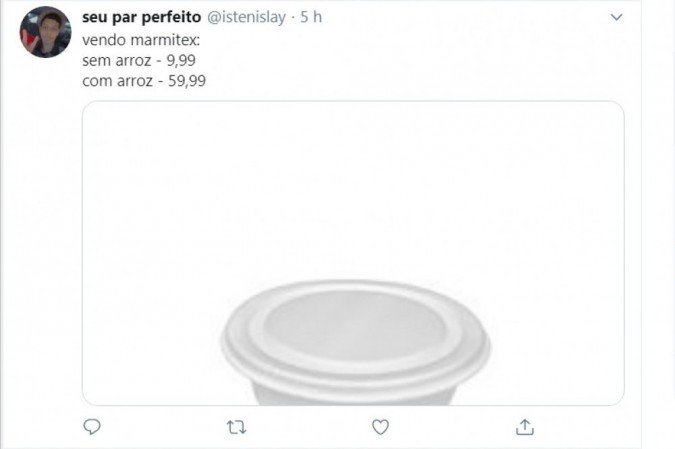The width and height of the screenshot is (675, 449).
Task: Retweet this marmitex post
Action: point(236,427)
